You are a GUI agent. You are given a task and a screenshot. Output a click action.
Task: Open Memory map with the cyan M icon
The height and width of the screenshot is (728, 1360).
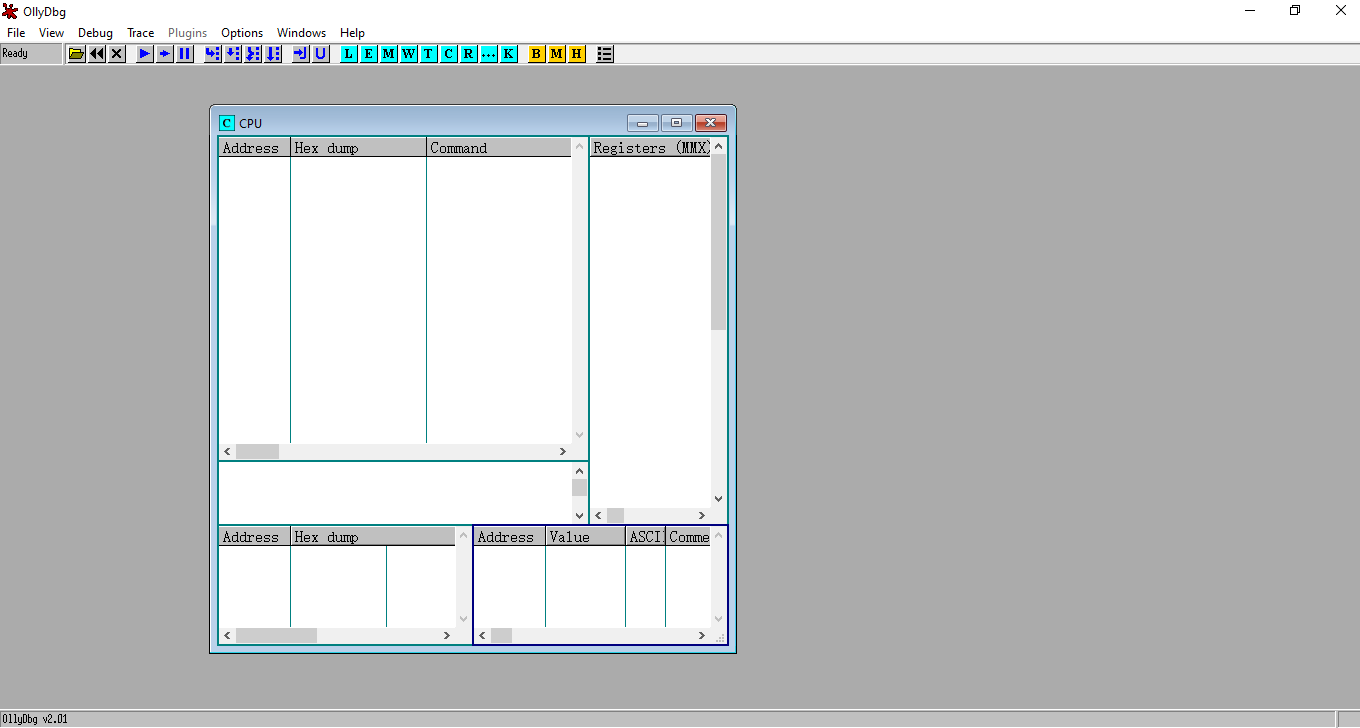[389, 54]
